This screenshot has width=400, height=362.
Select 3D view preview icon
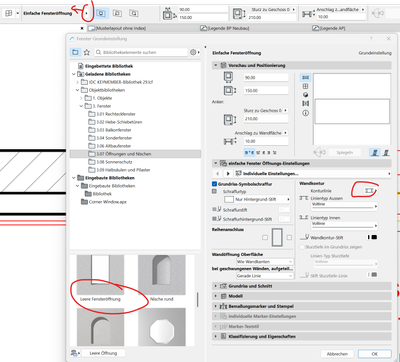(x=305, y=95)
